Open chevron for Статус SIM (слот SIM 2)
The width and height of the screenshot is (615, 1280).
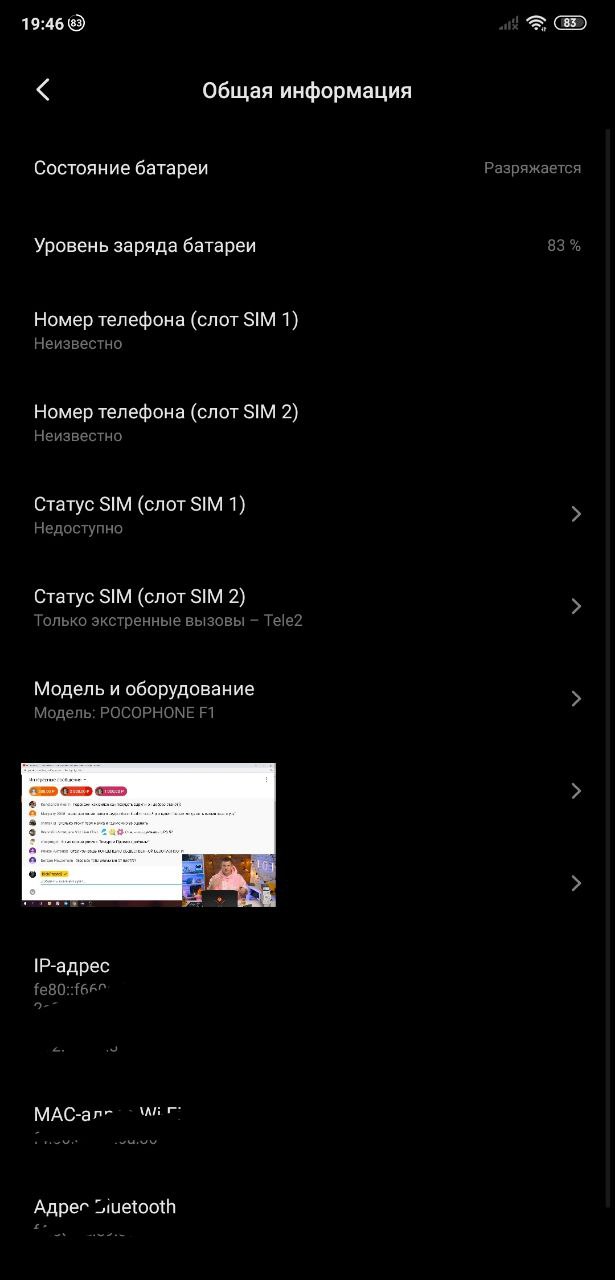(x=576, y=606)
